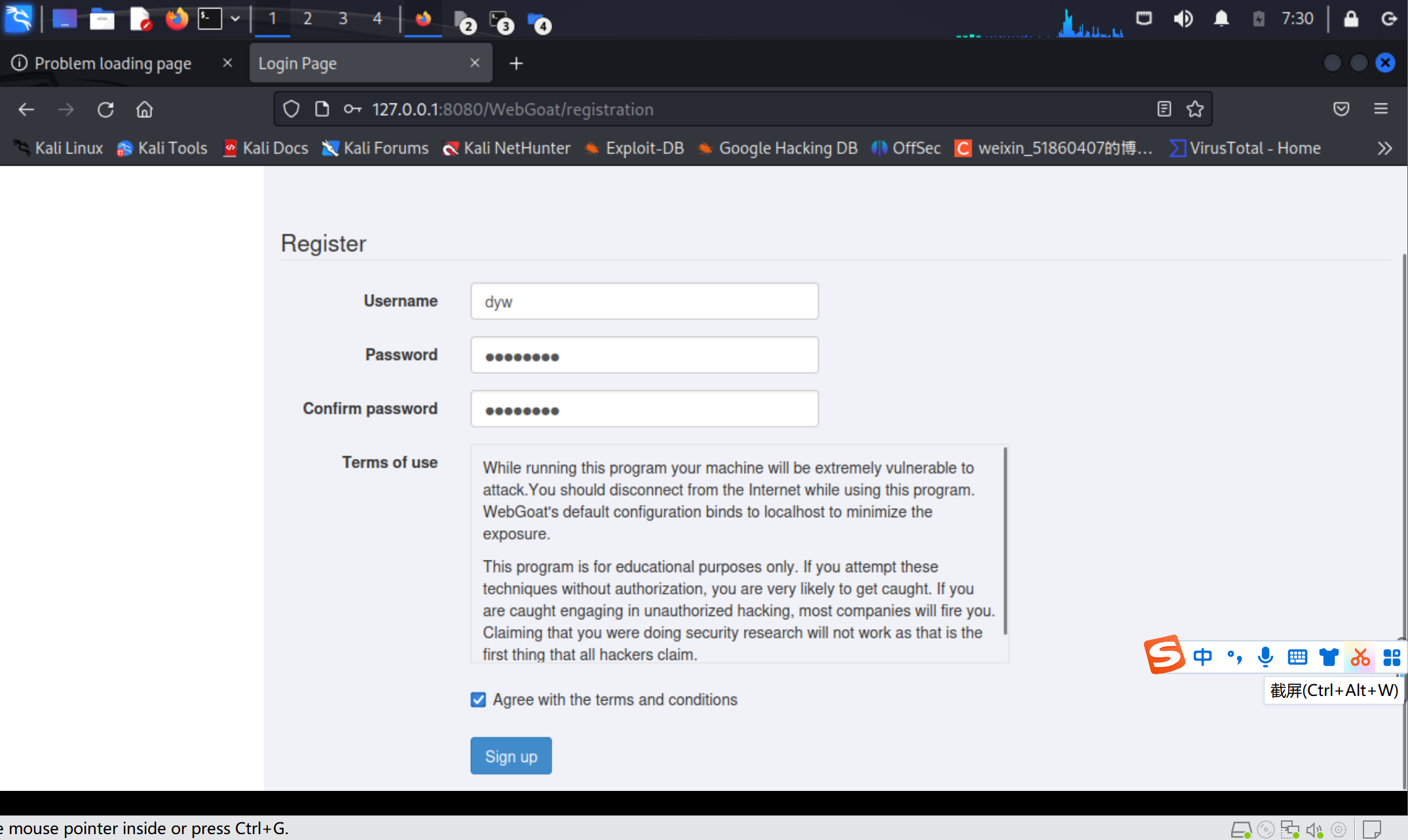The image size is (1408, 840).
Task: Show more bookmarks chevron
Action: (x=1384, y=149)
